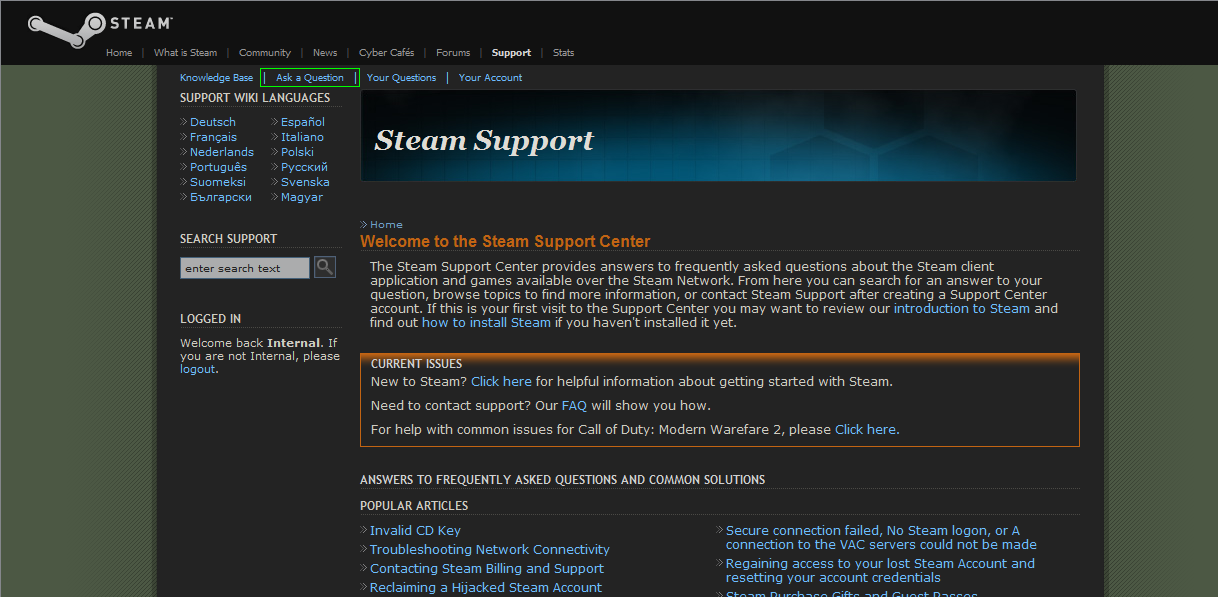
Task: Go to the Forums page
Action: (453, 53)
